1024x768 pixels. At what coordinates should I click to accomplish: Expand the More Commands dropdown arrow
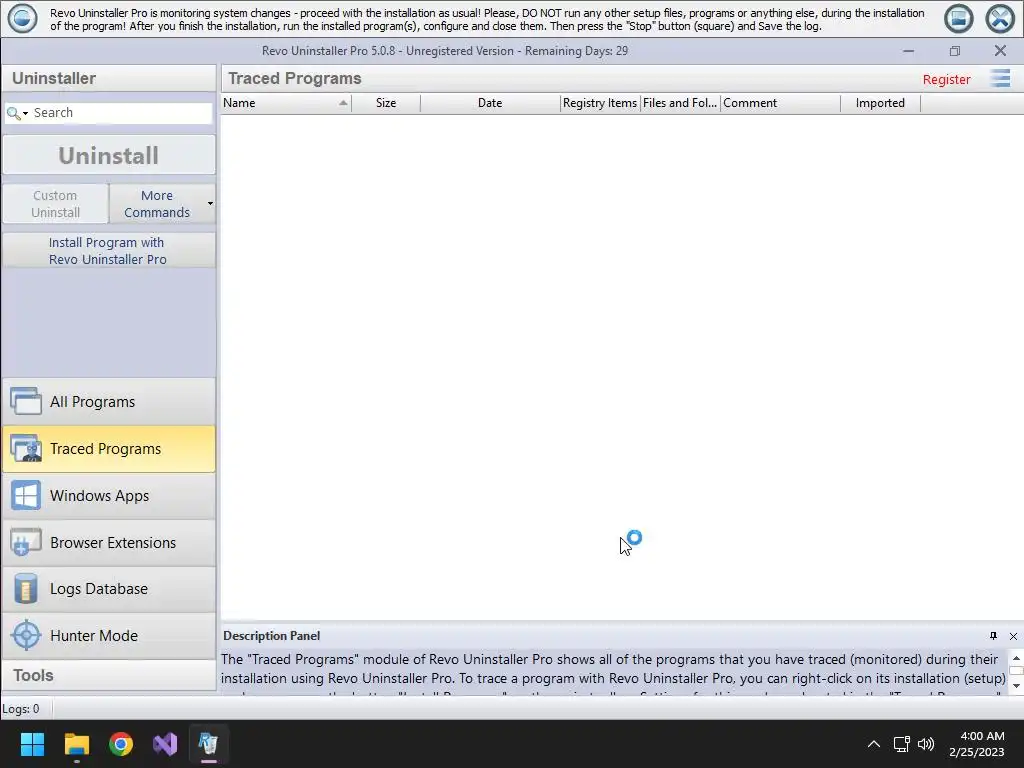pyautogui.click(x=210, y=204)
